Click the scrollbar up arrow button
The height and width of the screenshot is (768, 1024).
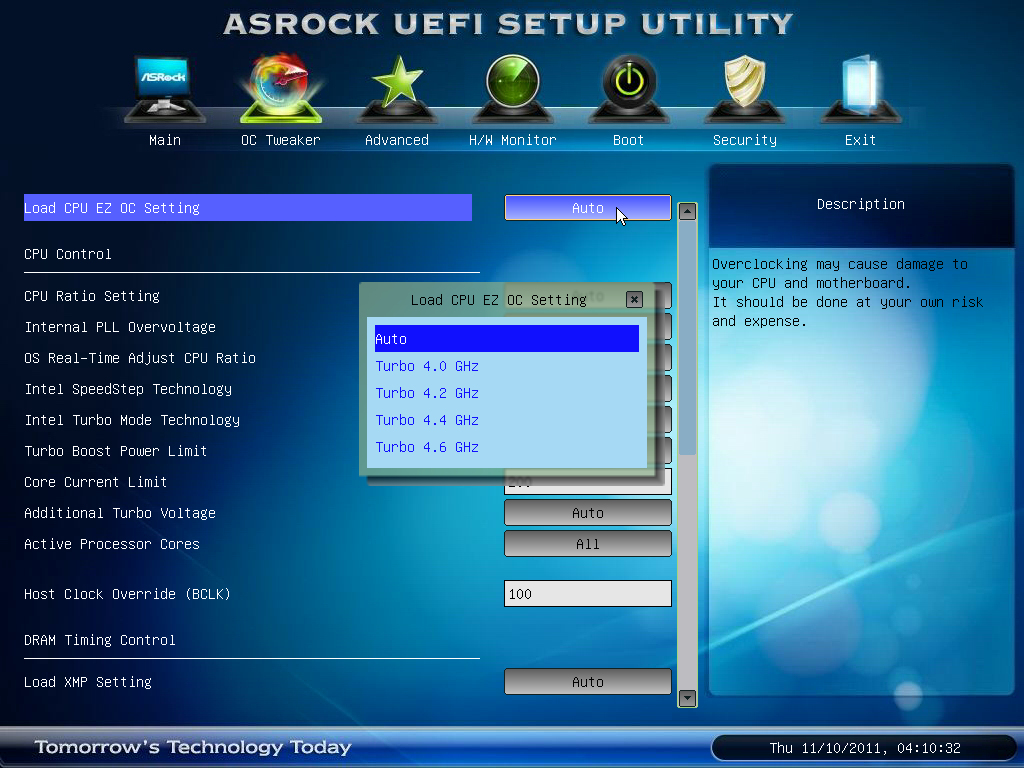click(687, 211)
